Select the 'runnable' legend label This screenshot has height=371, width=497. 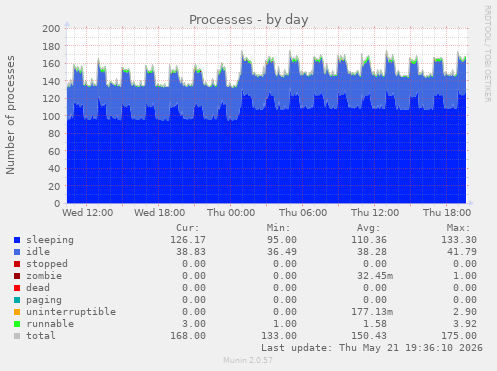50,324
